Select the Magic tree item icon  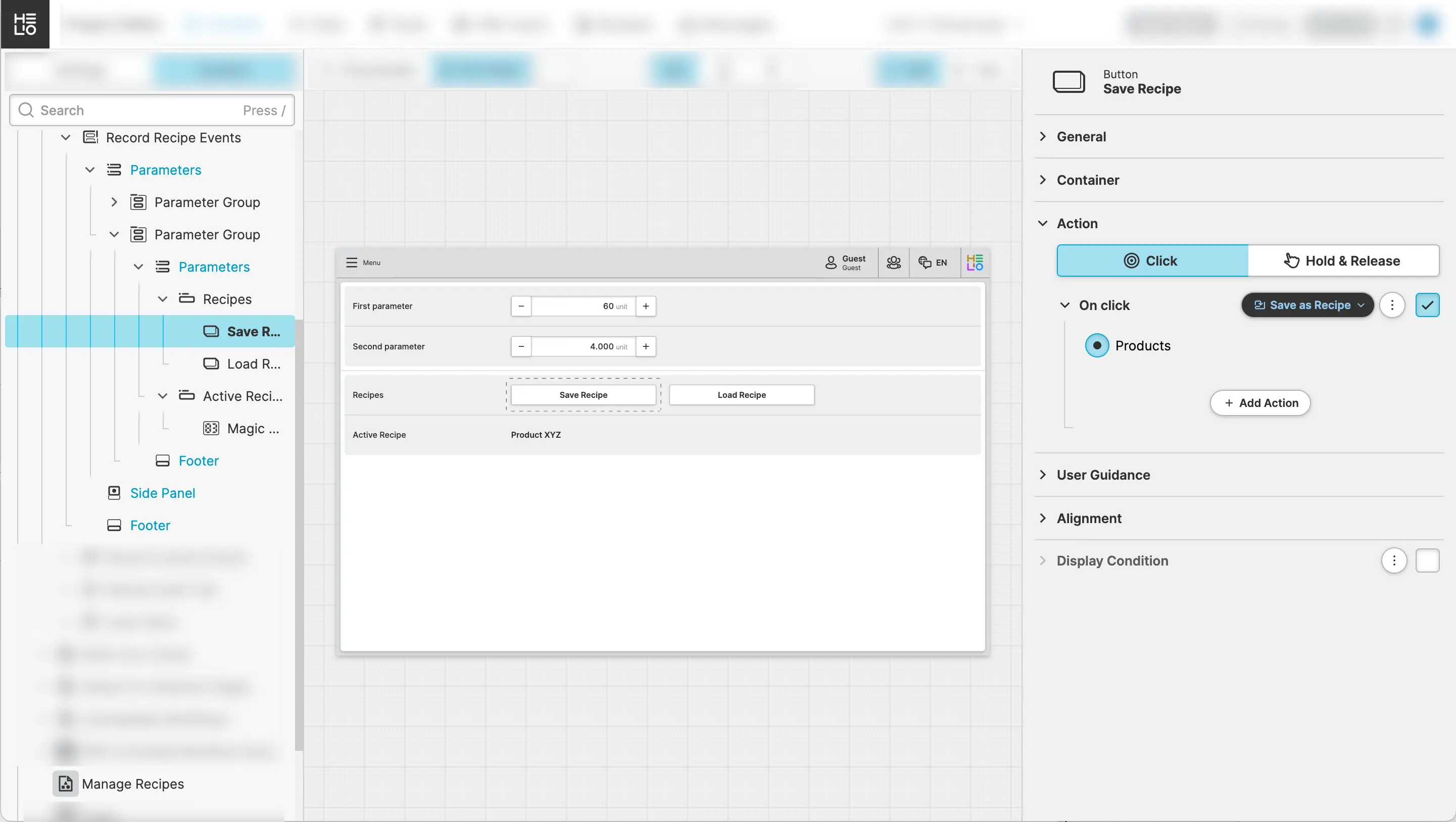coord(211,428)
